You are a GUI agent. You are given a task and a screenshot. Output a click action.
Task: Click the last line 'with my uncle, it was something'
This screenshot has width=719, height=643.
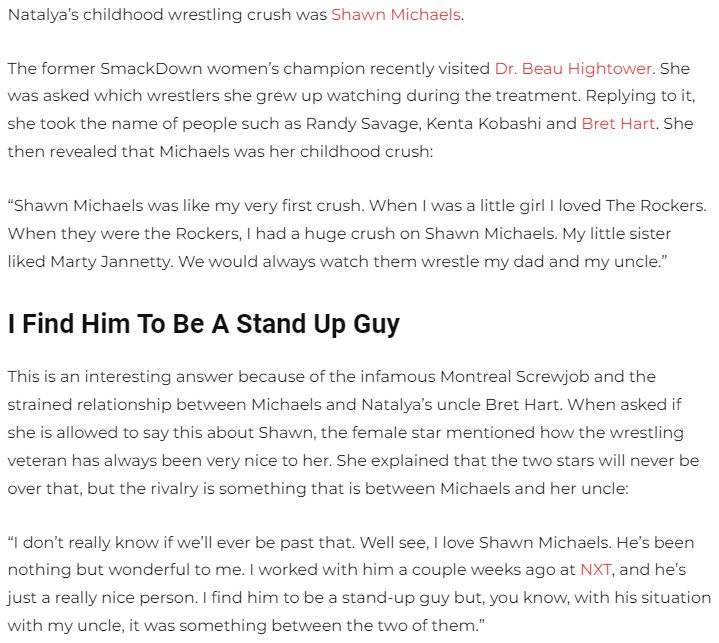[x=150, y=625]
